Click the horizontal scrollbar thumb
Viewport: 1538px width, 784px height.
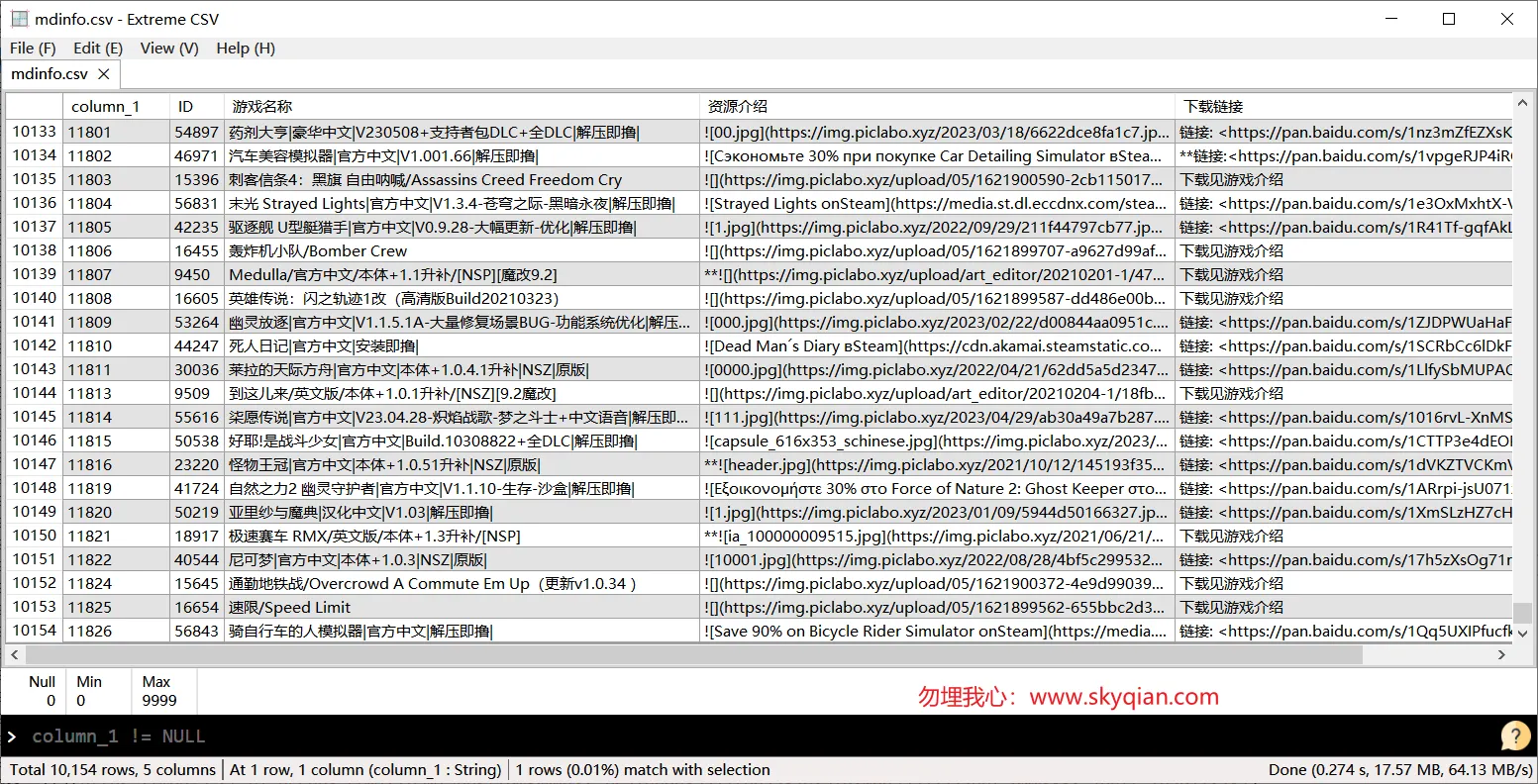point(694,654)
